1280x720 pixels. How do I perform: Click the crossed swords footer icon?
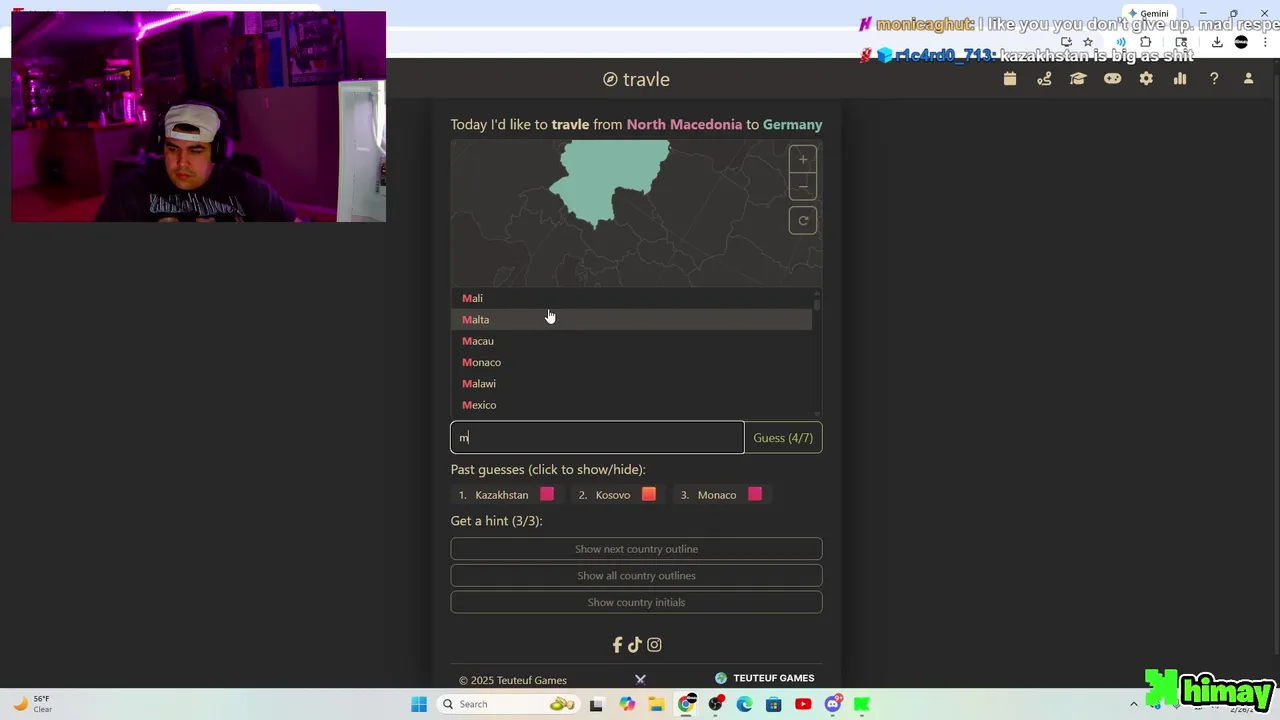tap(640, 680)
